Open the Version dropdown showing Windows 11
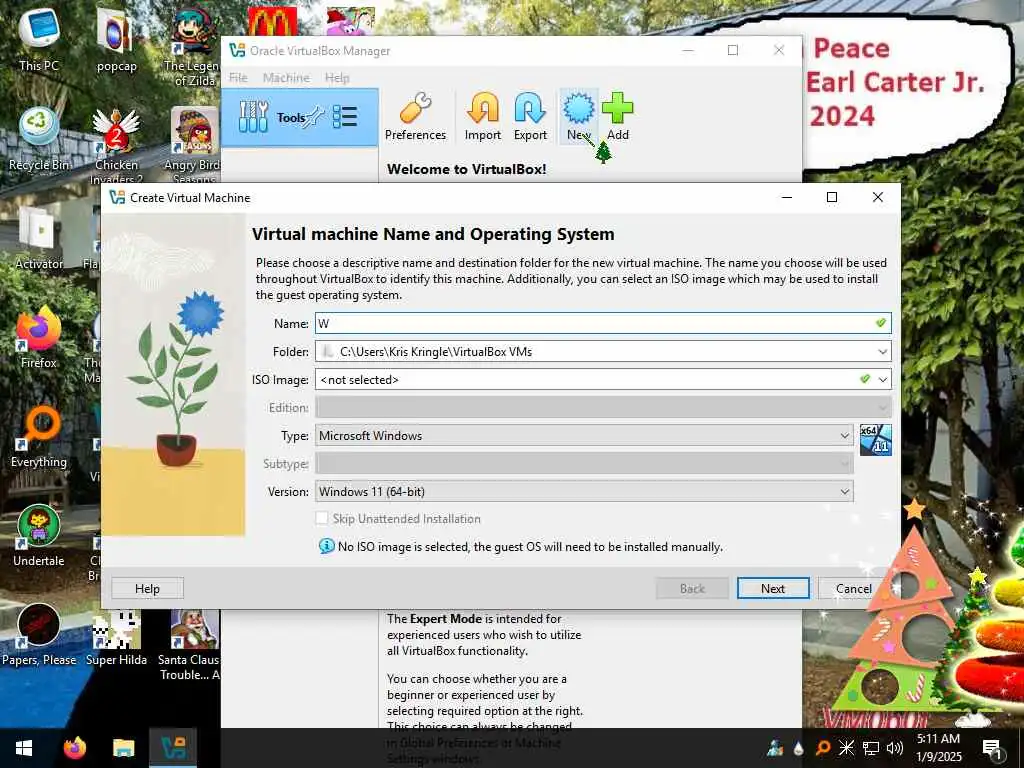Screen dimensions: 1024x768 584,492
